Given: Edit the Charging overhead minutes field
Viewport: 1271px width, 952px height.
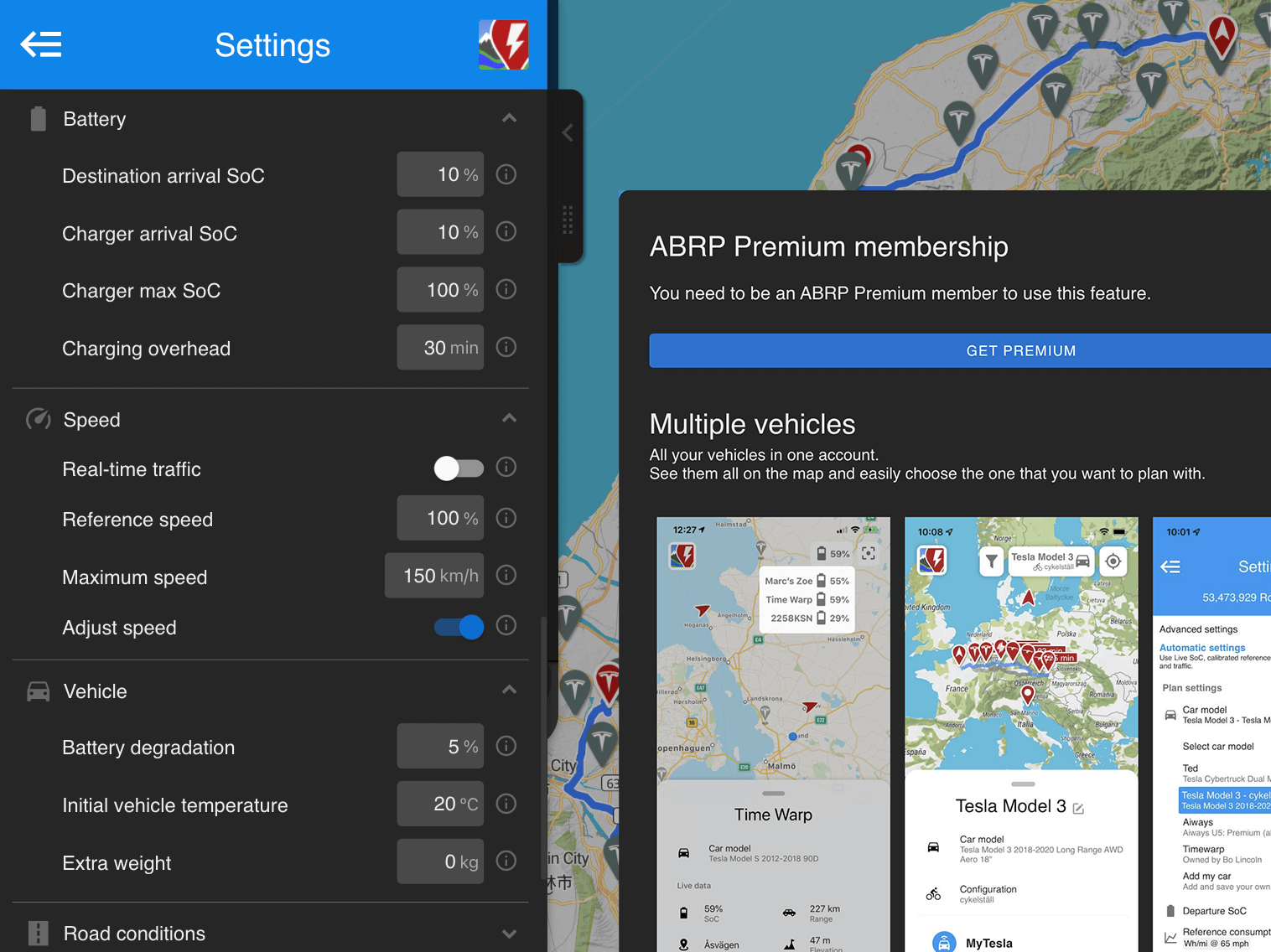Looking at the screenshot, I should [440, 348].
